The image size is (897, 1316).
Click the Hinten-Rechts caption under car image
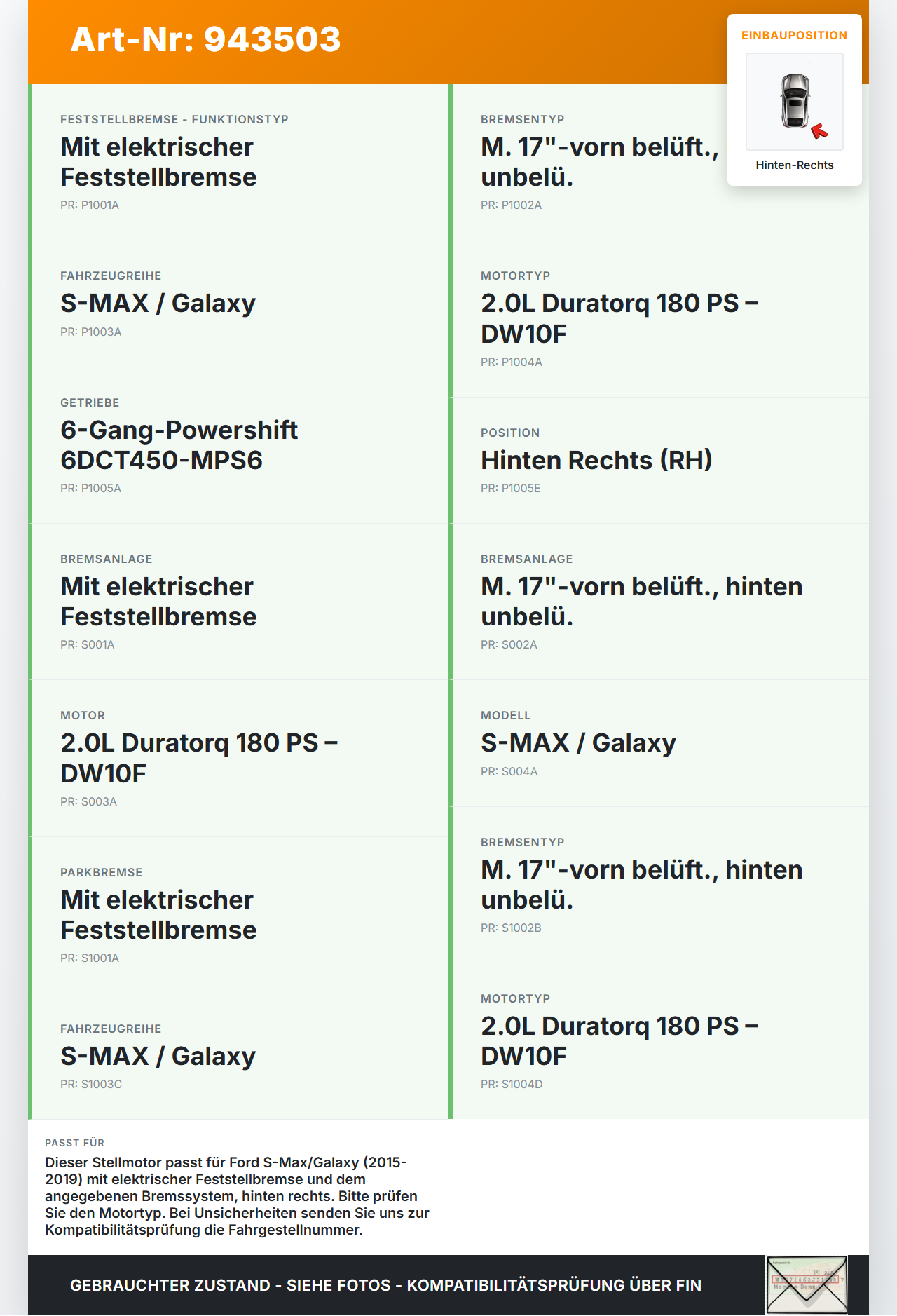point(795,165)
